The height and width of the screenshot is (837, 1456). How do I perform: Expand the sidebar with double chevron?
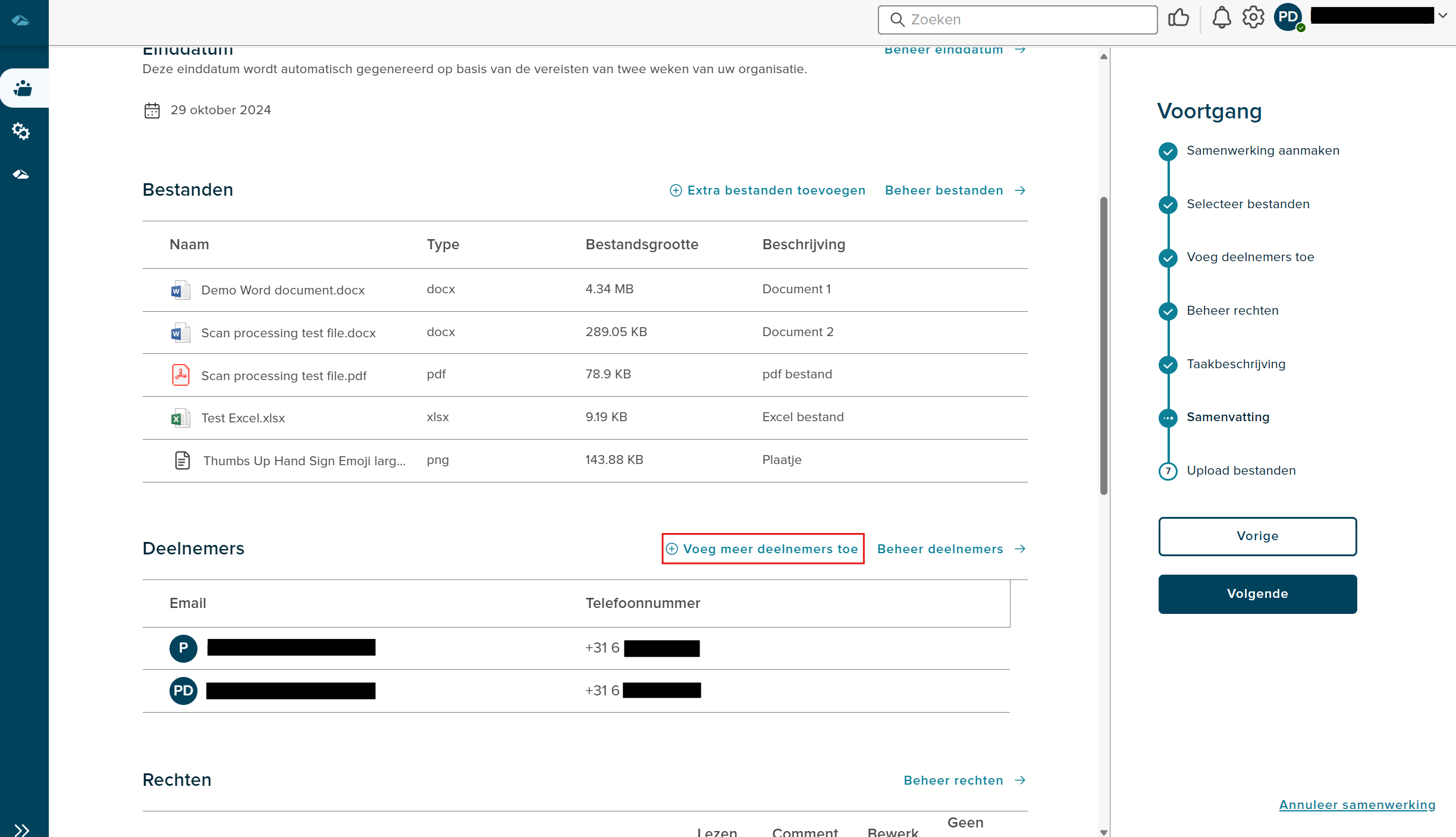coord(22,830)
